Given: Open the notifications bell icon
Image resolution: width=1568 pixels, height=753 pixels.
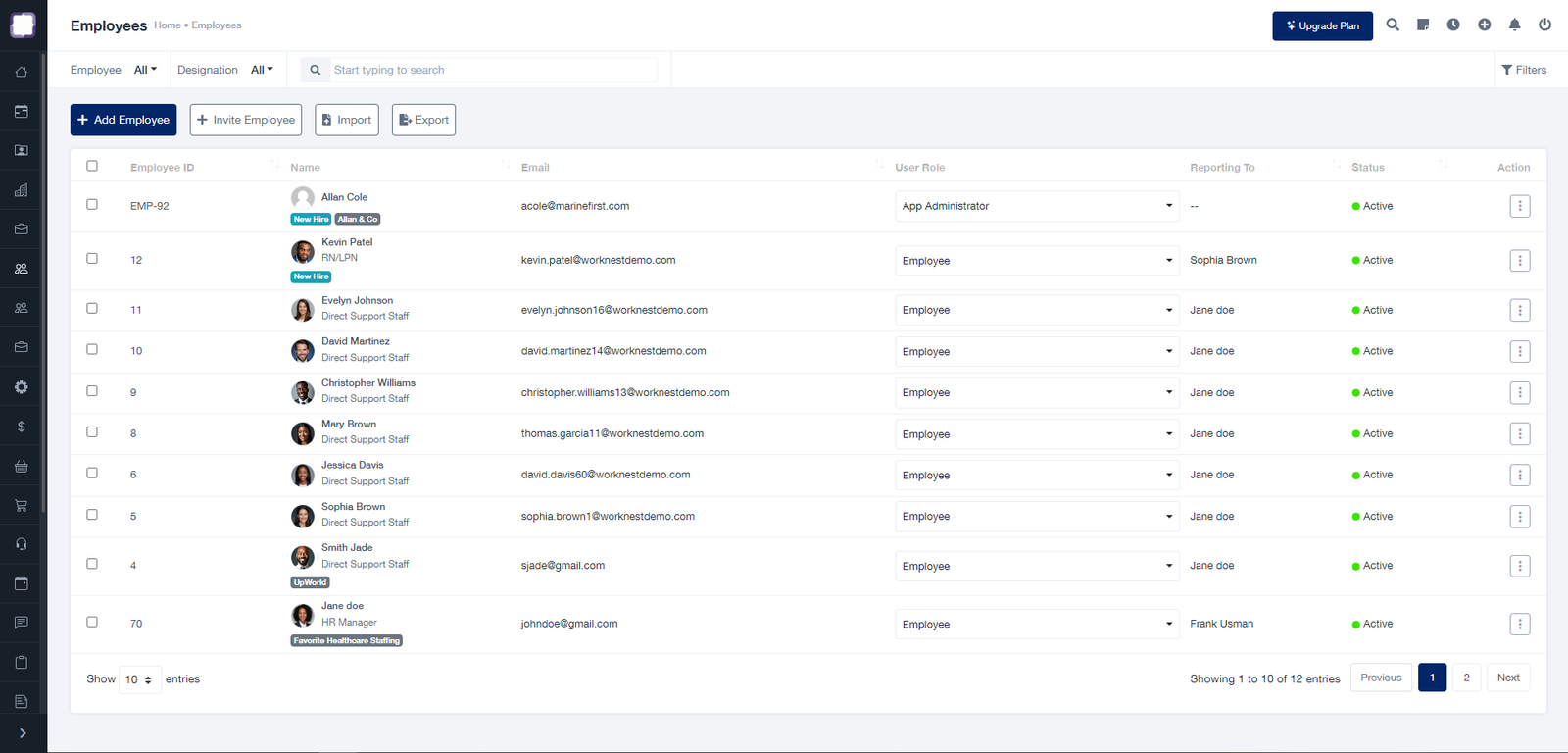Looking at the screenshot, I should [1514, 25].
